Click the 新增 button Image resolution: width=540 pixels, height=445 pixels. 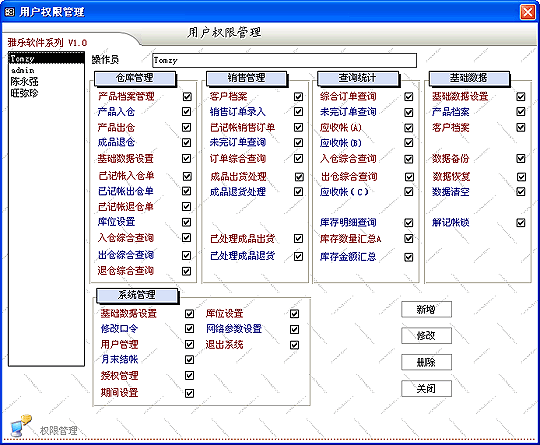426,310
